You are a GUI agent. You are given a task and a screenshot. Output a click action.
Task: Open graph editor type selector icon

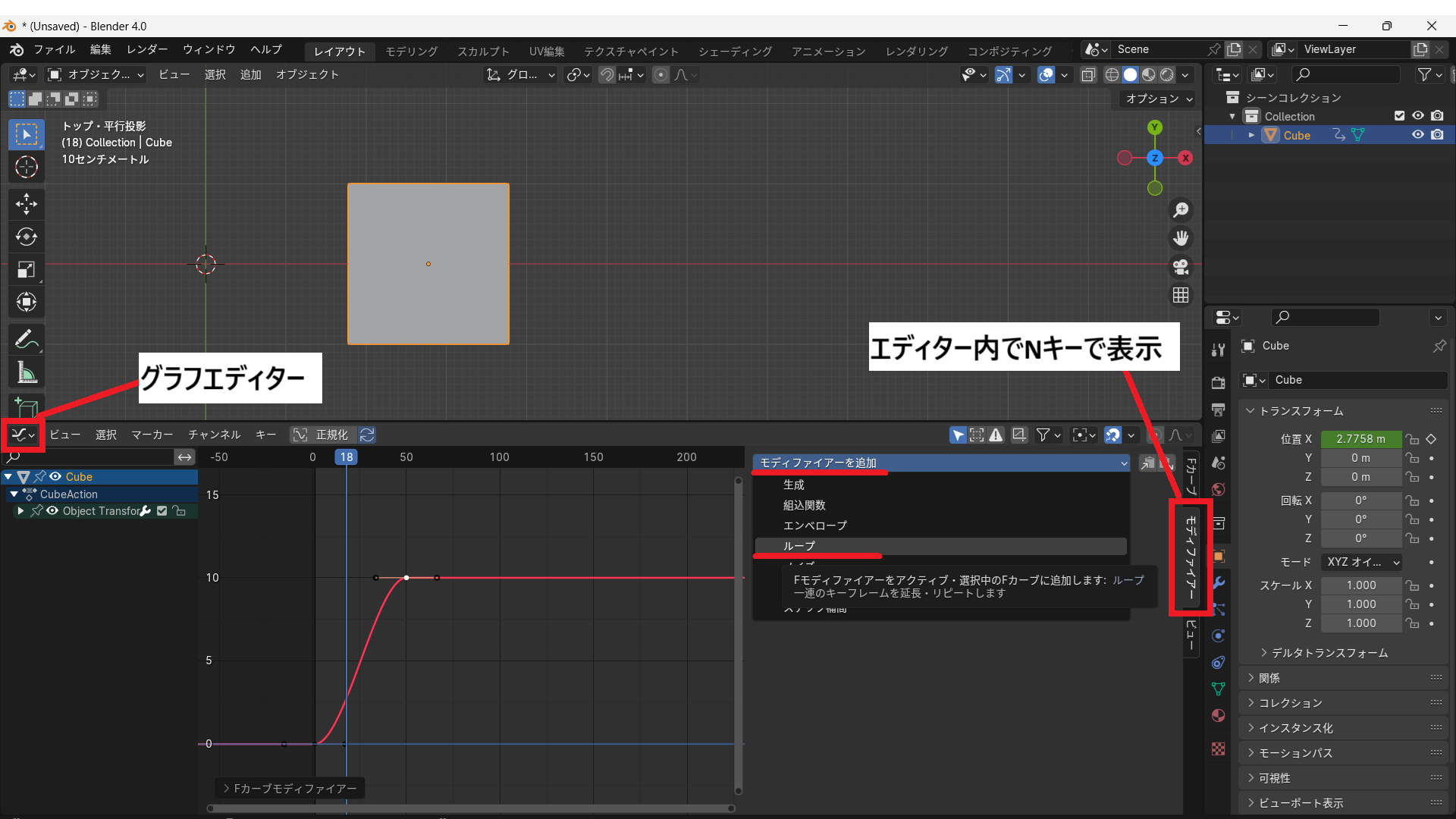(23, 435)
